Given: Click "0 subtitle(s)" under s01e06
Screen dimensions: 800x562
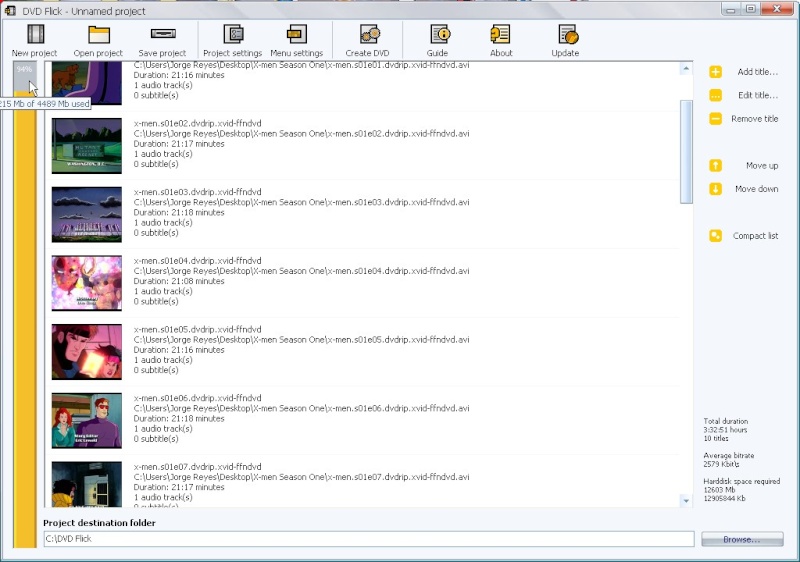Looking at the screenshot, I should tap(156, 439).
